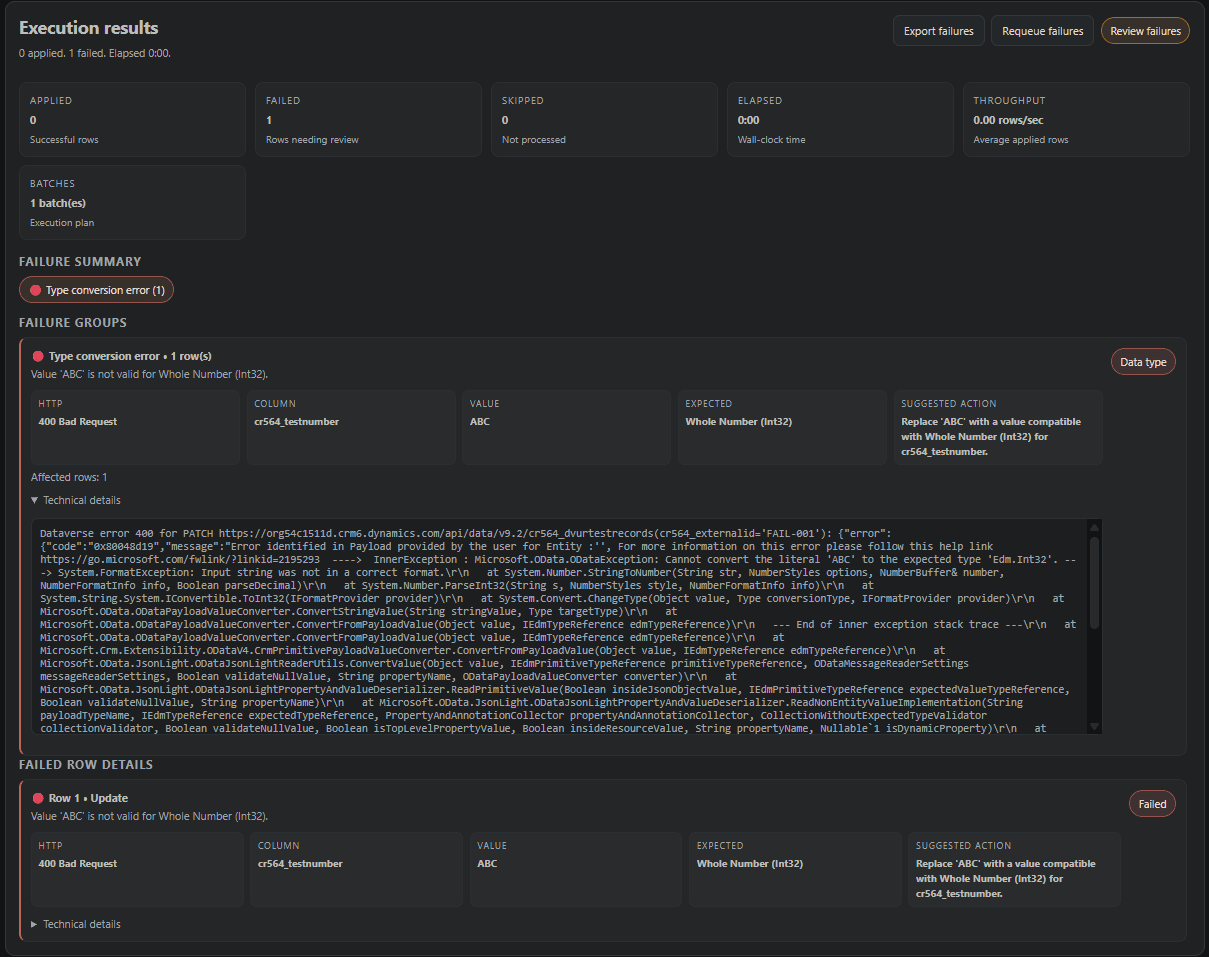Click 400 Bad Request in Row 1 details
Viewport: 1209px width, 957px height.
[77, 864]
